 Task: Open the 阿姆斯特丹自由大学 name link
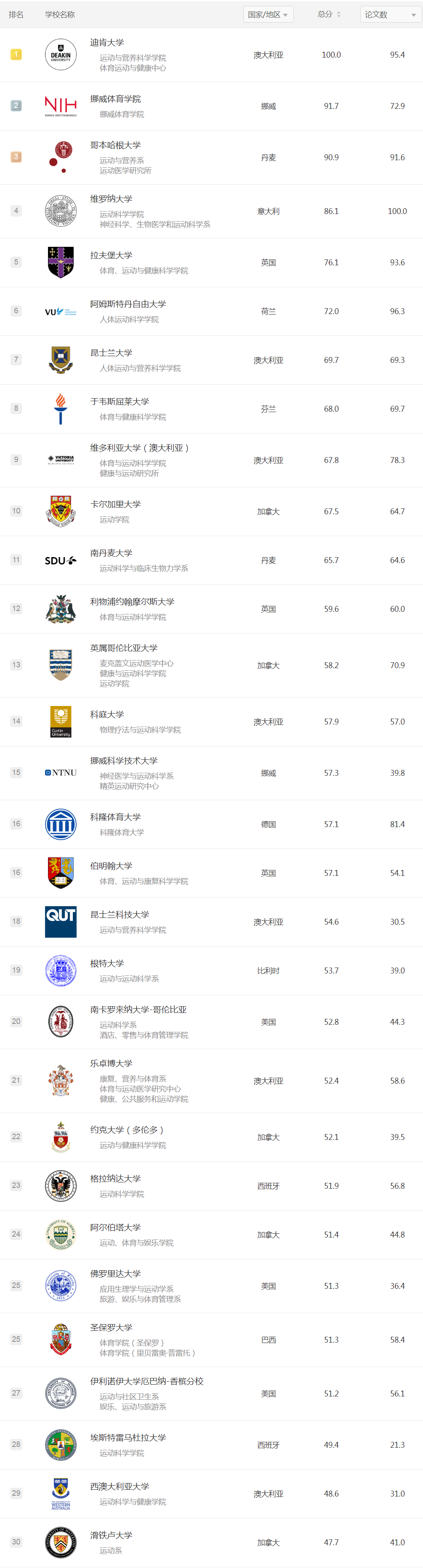[x=129, y=304]
